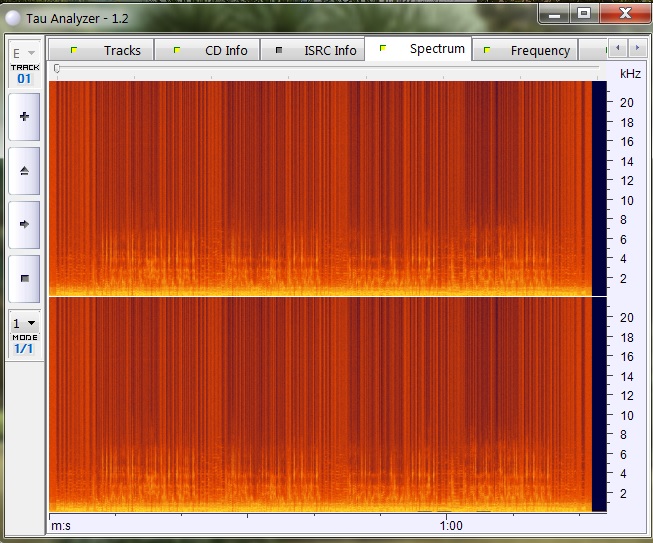Switch to the Frequency tab

point(528,50)
